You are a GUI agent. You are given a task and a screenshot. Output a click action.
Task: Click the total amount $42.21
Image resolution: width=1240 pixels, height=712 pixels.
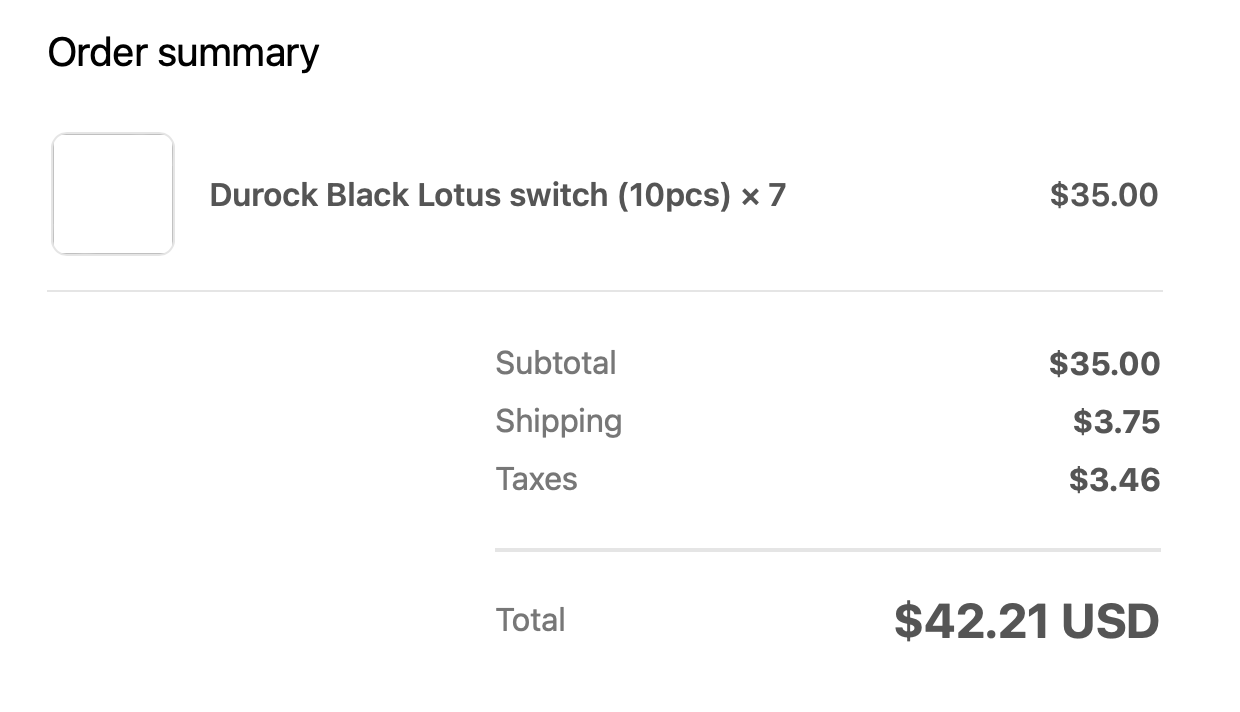coord(972,621)
